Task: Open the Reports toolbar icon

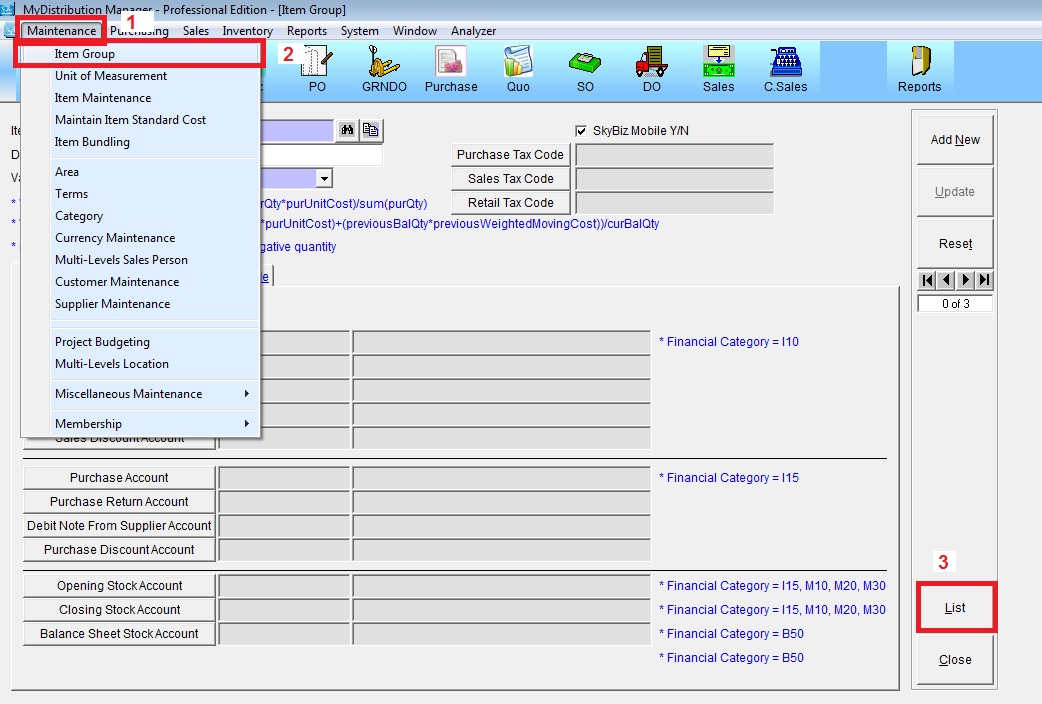Action: point(919,66)
